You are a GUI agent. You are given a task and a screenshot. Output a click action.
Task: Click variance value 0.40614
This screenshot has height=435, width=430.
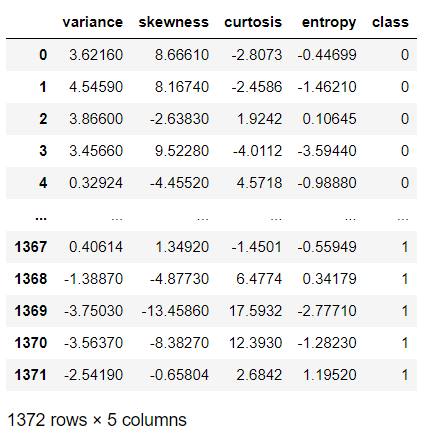point(96,247)
